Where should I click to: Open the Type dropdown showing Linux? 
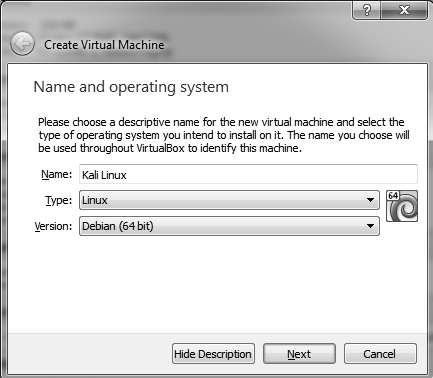coord(229,200)
